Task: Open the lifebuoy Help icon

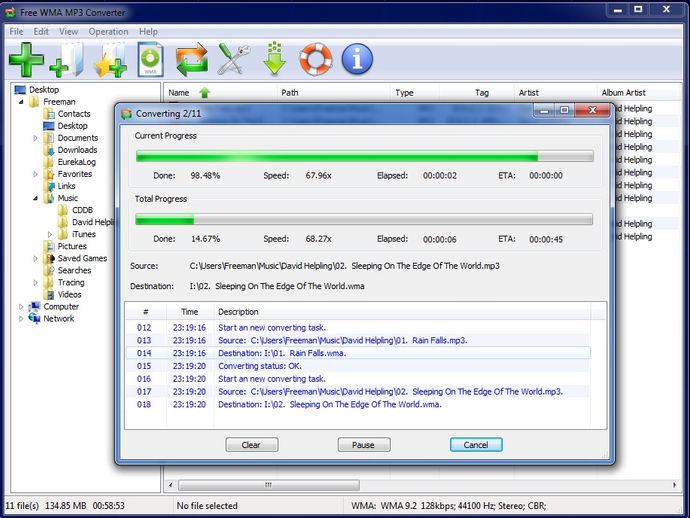Action: coord(316,59)
